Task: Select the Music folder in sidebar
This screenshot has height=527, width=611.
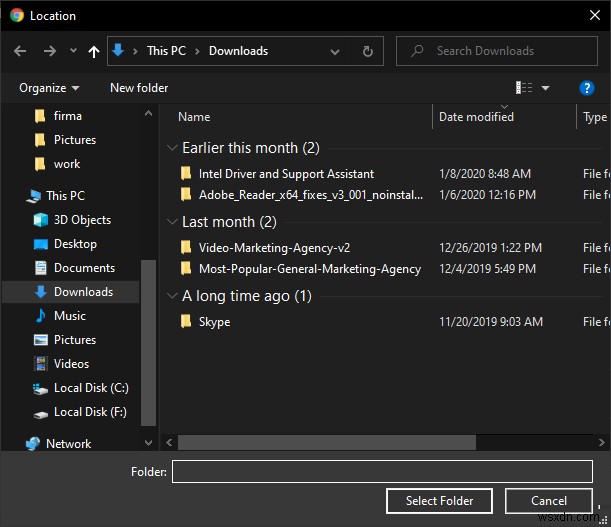Action: coord(69,316)
